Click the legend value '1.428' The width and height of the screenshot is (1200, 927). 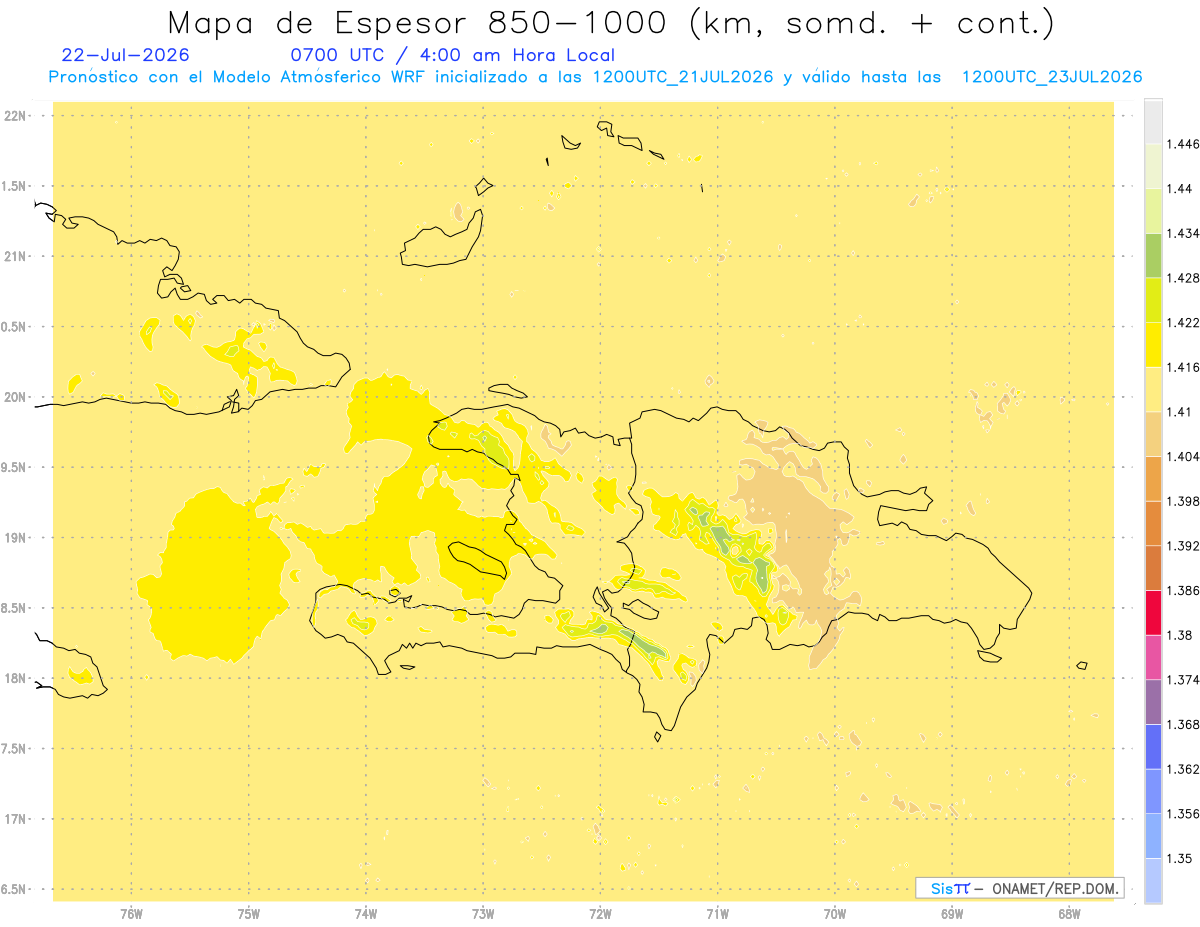1183,278
